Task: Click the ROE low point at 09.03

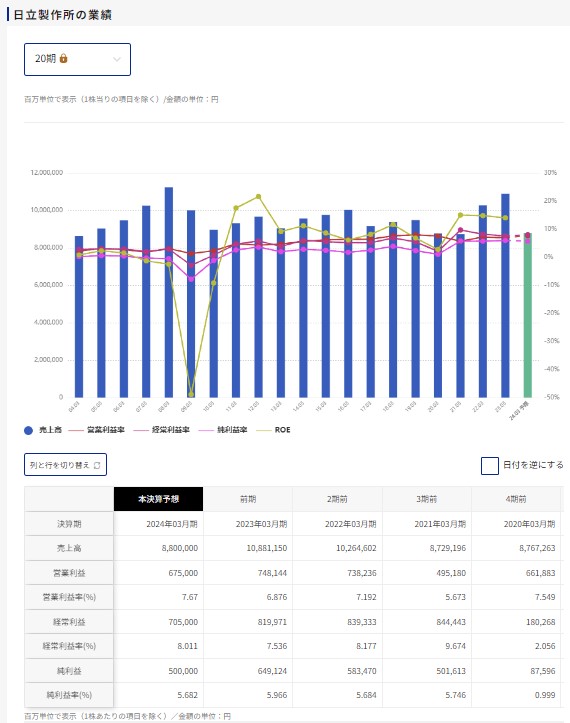Action: click(x=191, y=395)
